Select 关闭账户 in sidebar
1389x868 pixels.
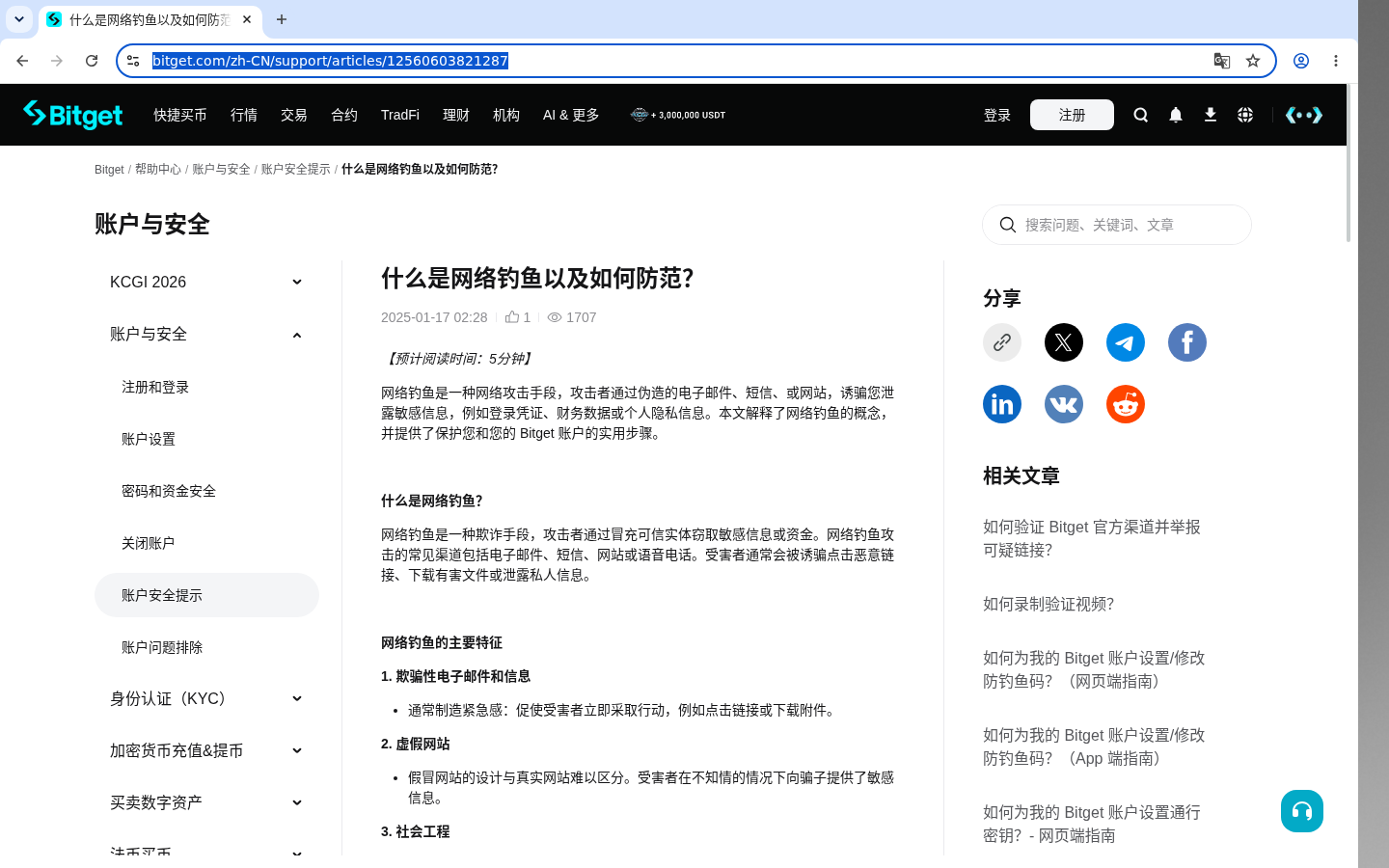tap(206, 543)
